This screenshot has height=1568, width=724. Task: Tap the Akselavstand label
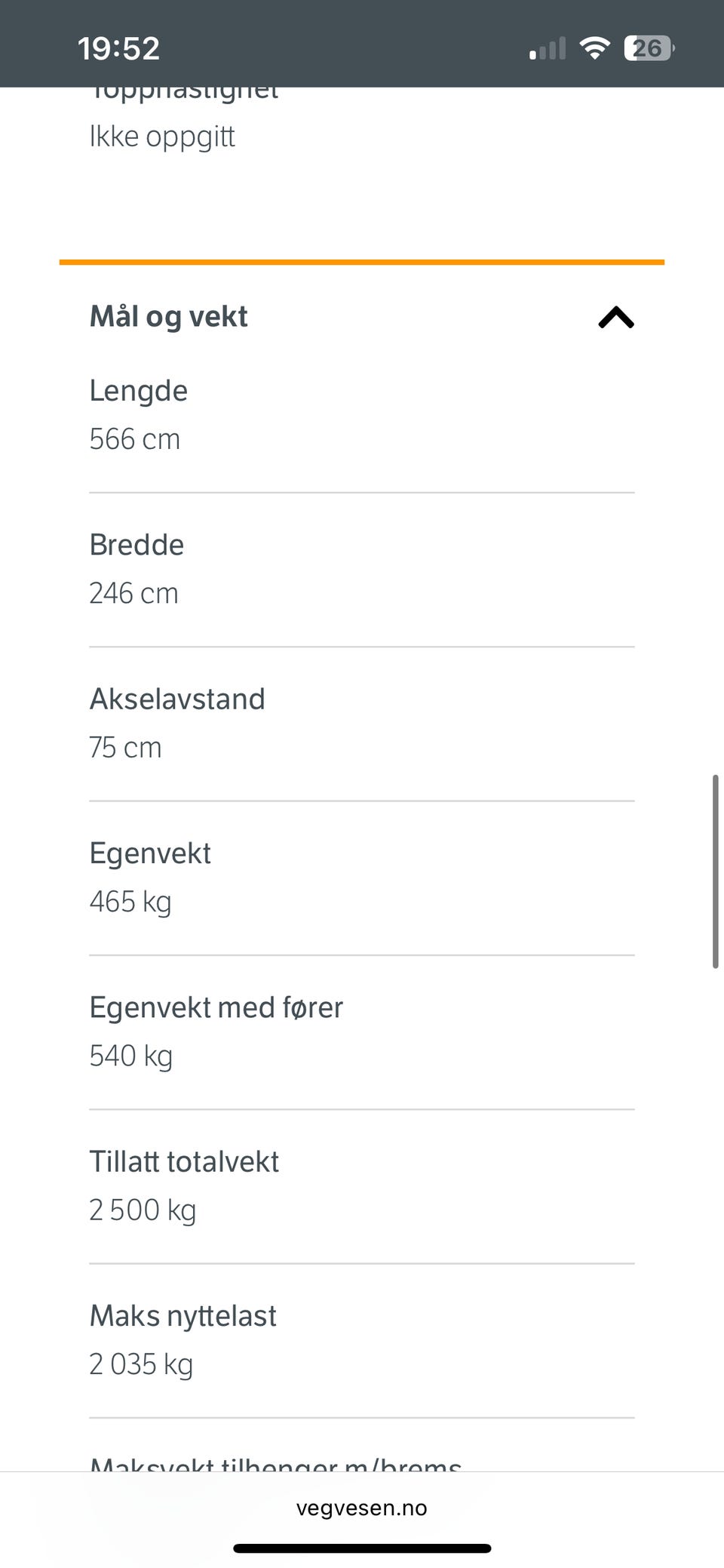(176, 699)
